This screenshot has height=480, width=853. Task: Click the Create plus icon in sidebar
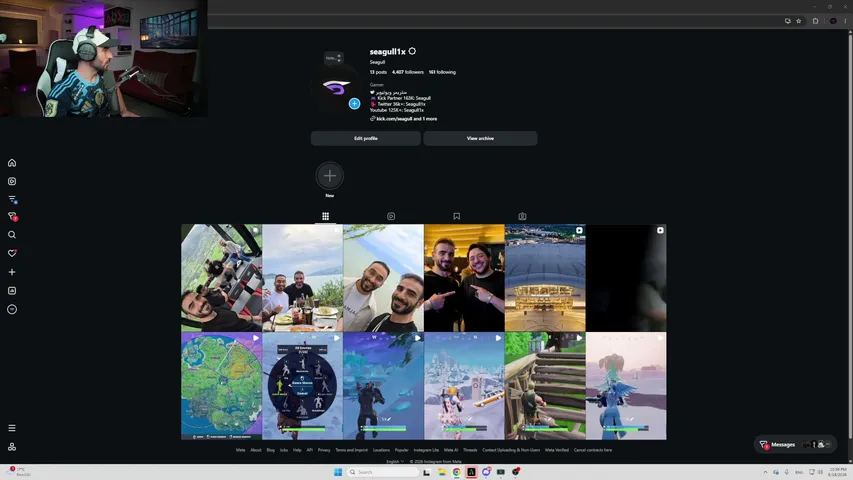coord(12,272)
